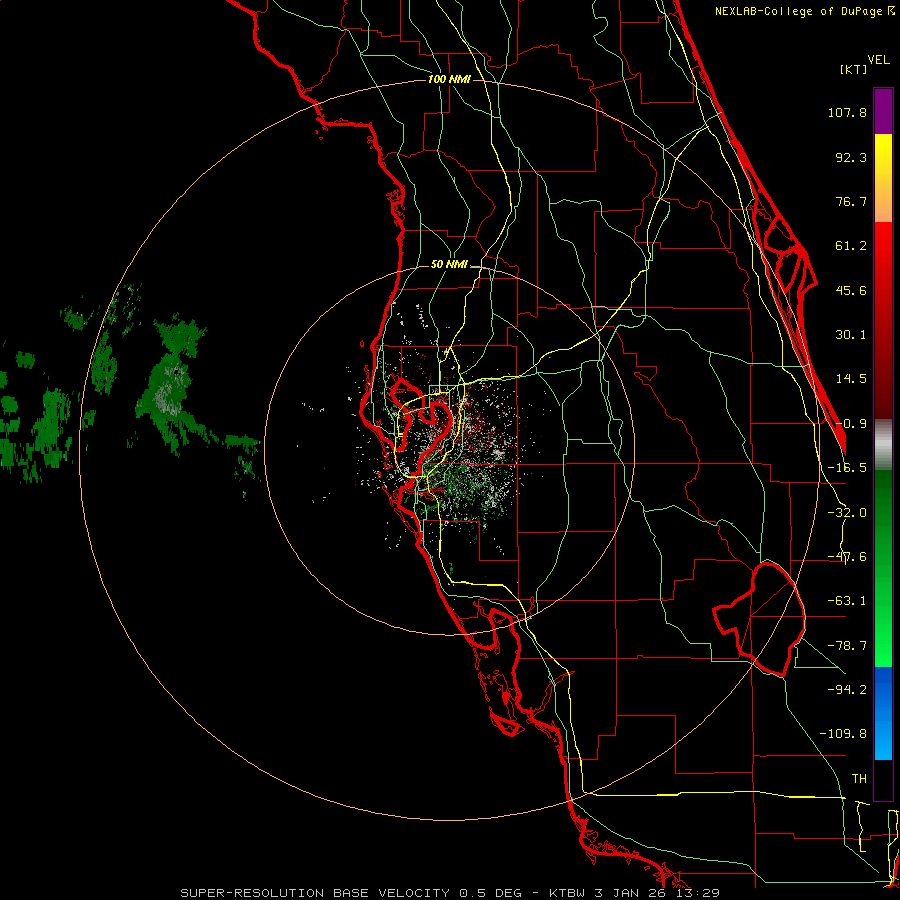Click the -47.6 velocity scale value
The width and height of the screenshot is (900, 900).
847,557
